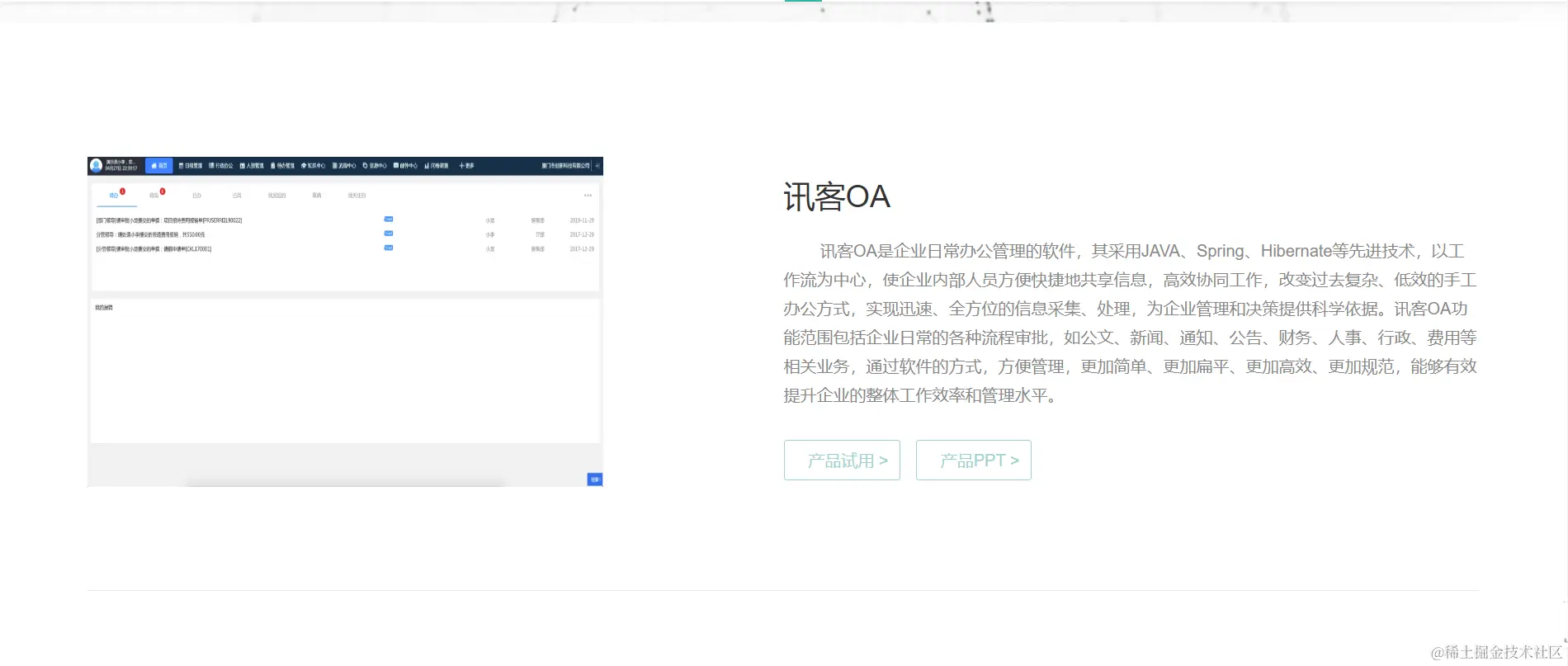Click the 讯客OA heading text
The width and height of the screenshot is (1568, 666).
[x=837, y=197]
